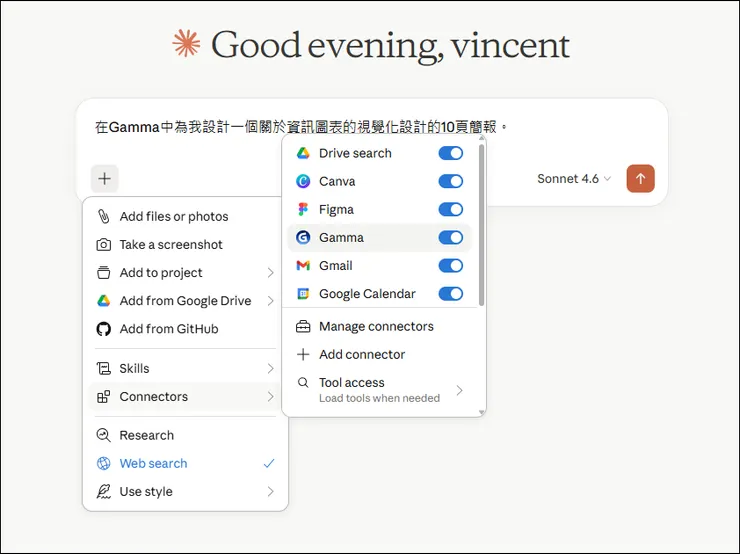Viewport: 740px width, 554px height.
Task: Choose the Research menu entry
Action: click(185, 435)
